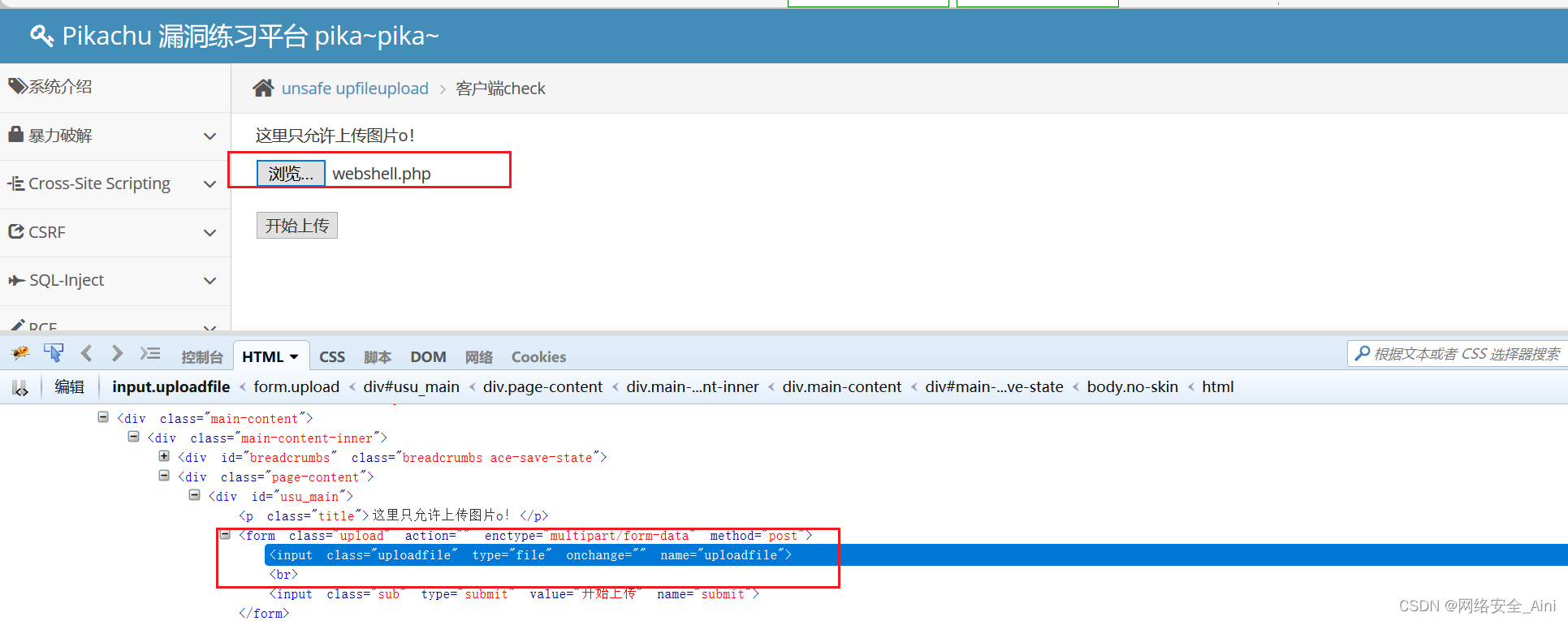Collapse the form upload node

point(225,534)
